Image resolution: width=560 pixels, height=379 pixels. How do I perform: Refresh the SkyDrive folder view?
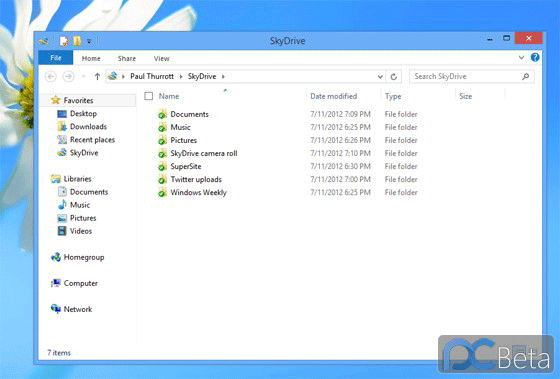(394, 76)
